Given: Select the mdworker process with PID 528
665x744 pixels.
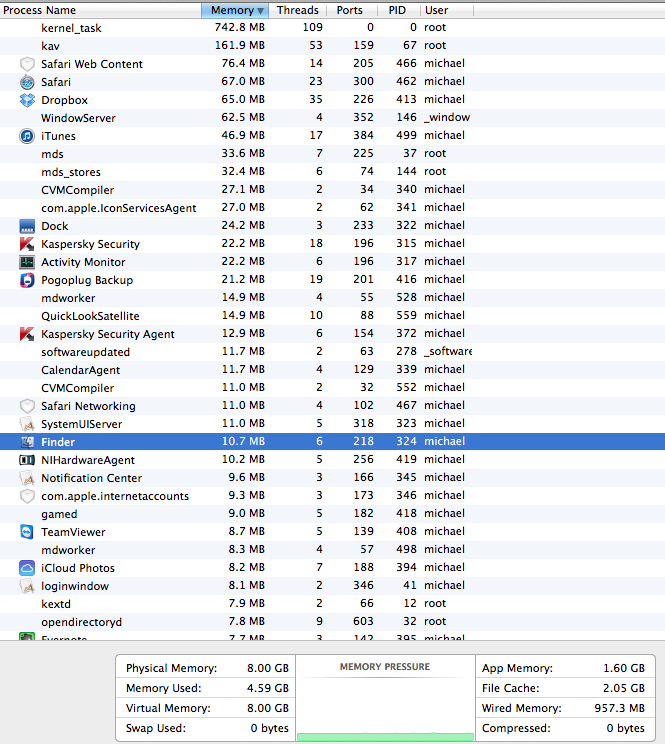Looking at the screenshot, I should (x=332, y=298).
